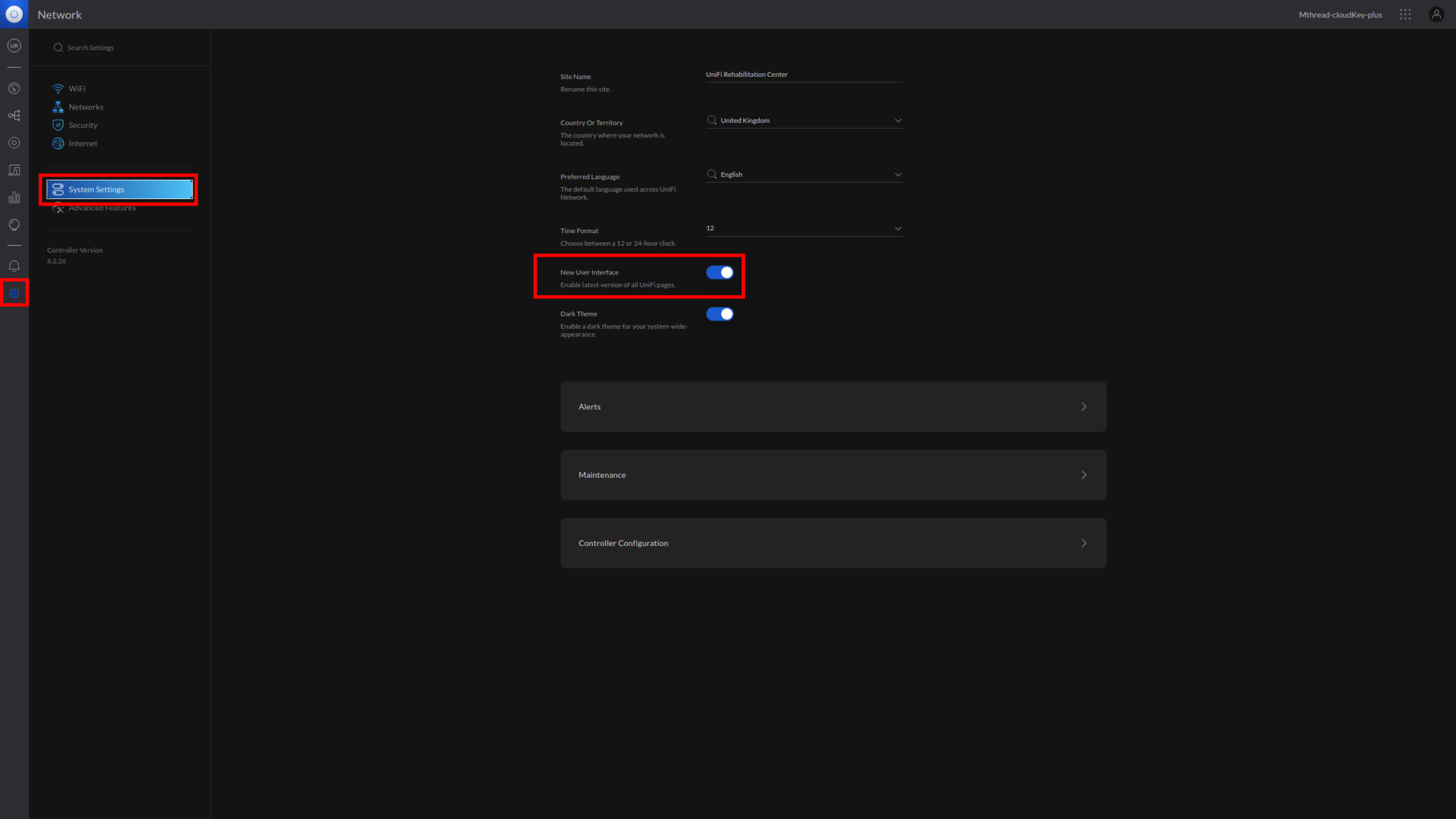Screen dimensions: 1456x819
Task: Open the Insights lightbulb icon
Action: 14,225
